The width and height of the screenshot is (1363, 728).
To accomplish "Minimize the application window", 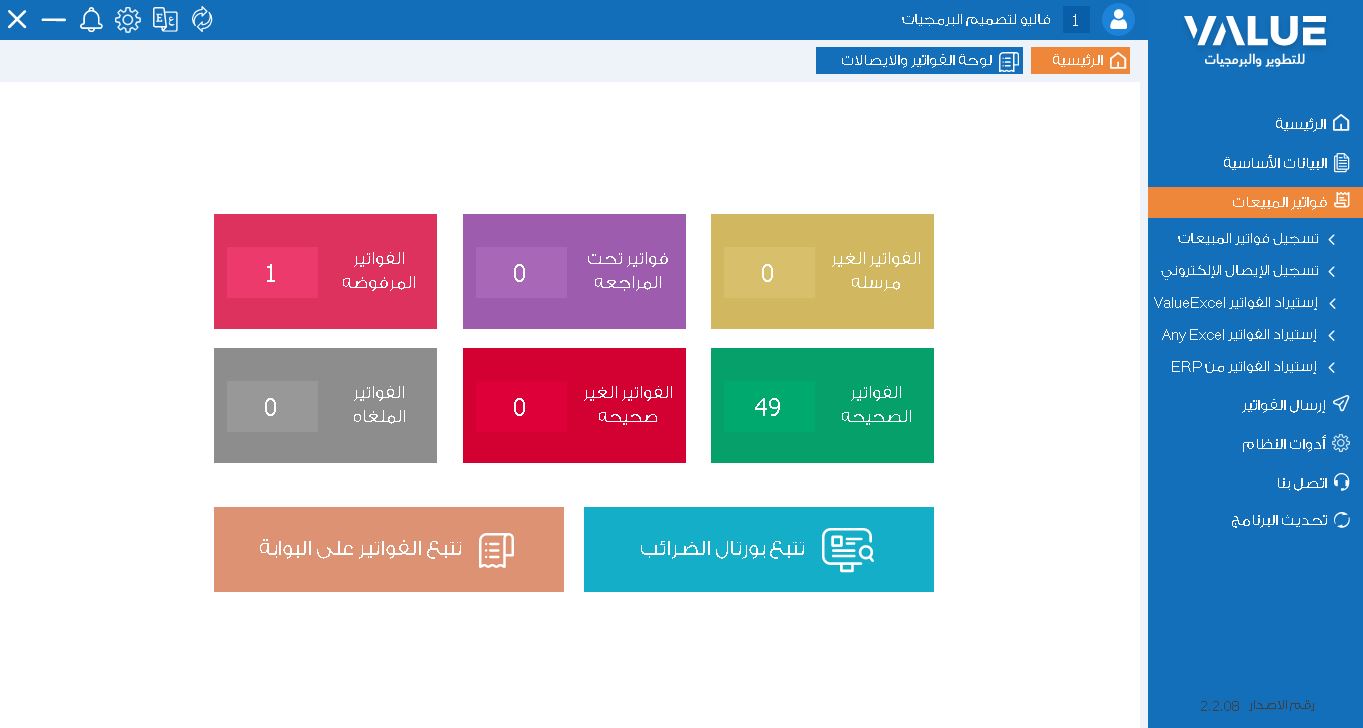I will click(x=54, y=19).
